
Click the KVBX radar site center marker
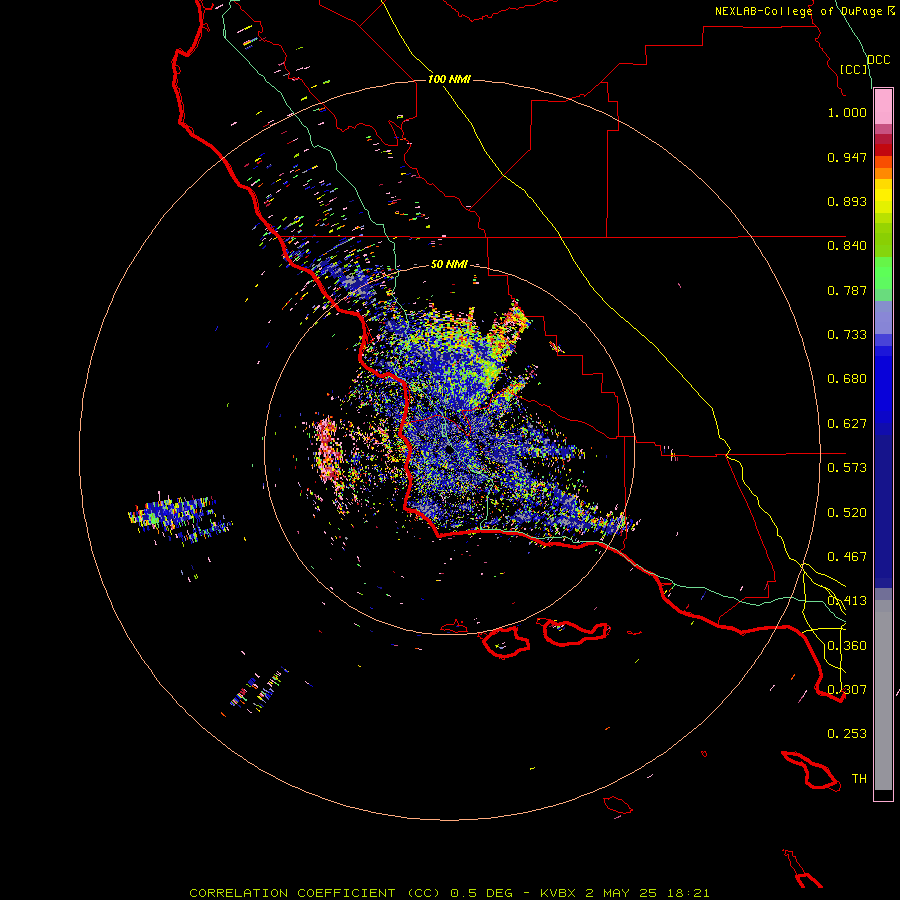(449, 450)
